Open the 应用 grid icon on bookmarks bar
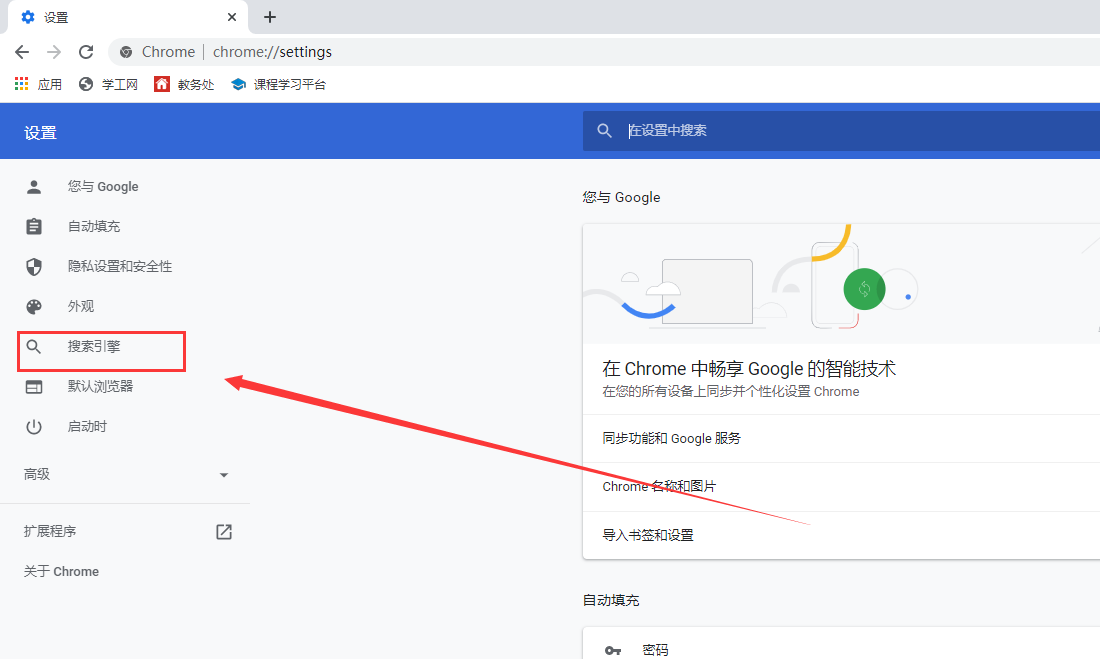 pos(21,83)
